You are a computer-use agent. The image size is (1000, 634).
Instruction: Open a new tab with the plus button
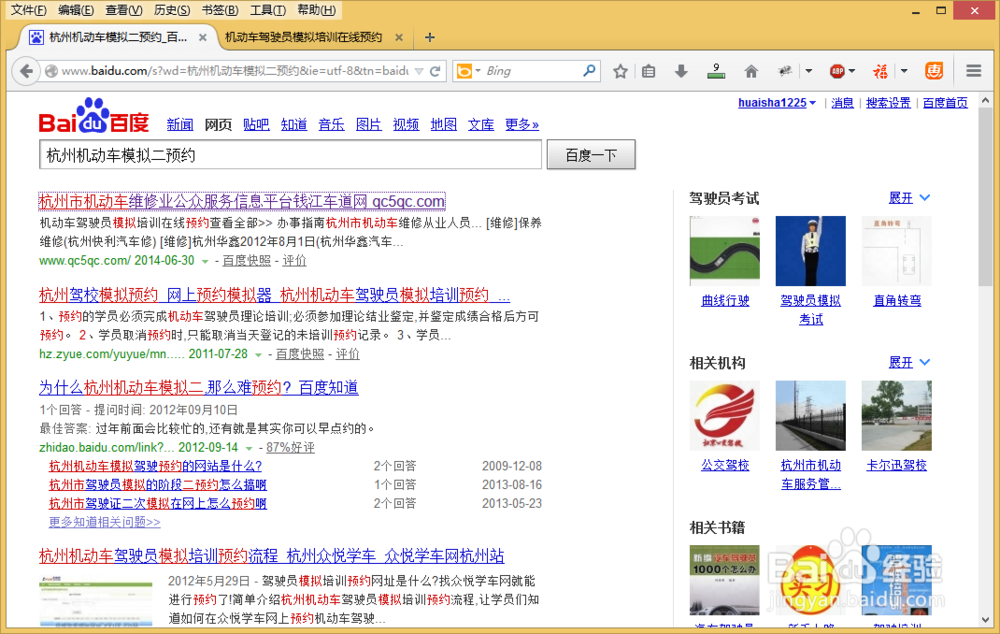(430, 38)
